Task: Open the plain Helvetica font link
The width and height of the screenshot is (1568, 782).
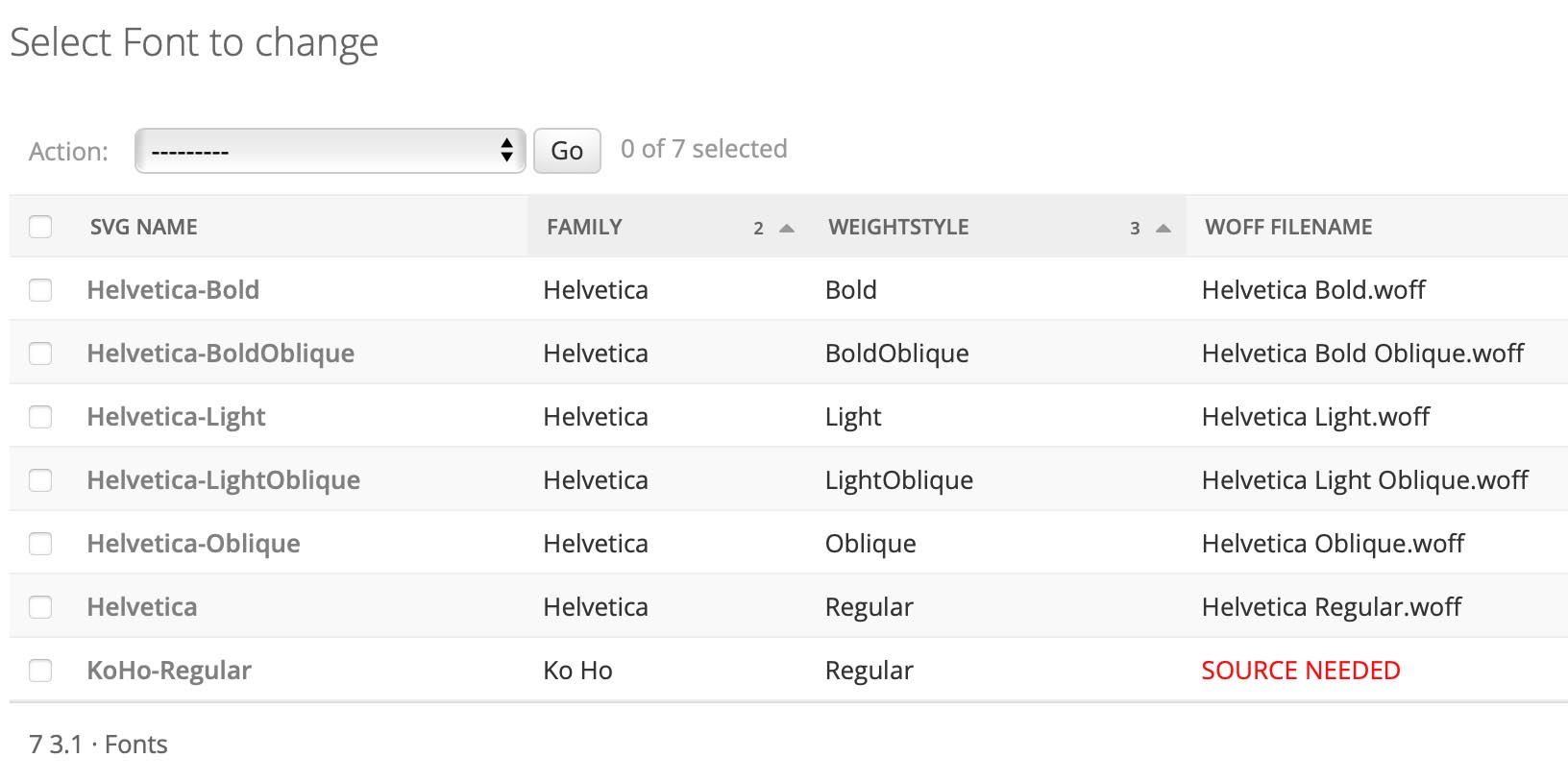Action: point(142,607)
